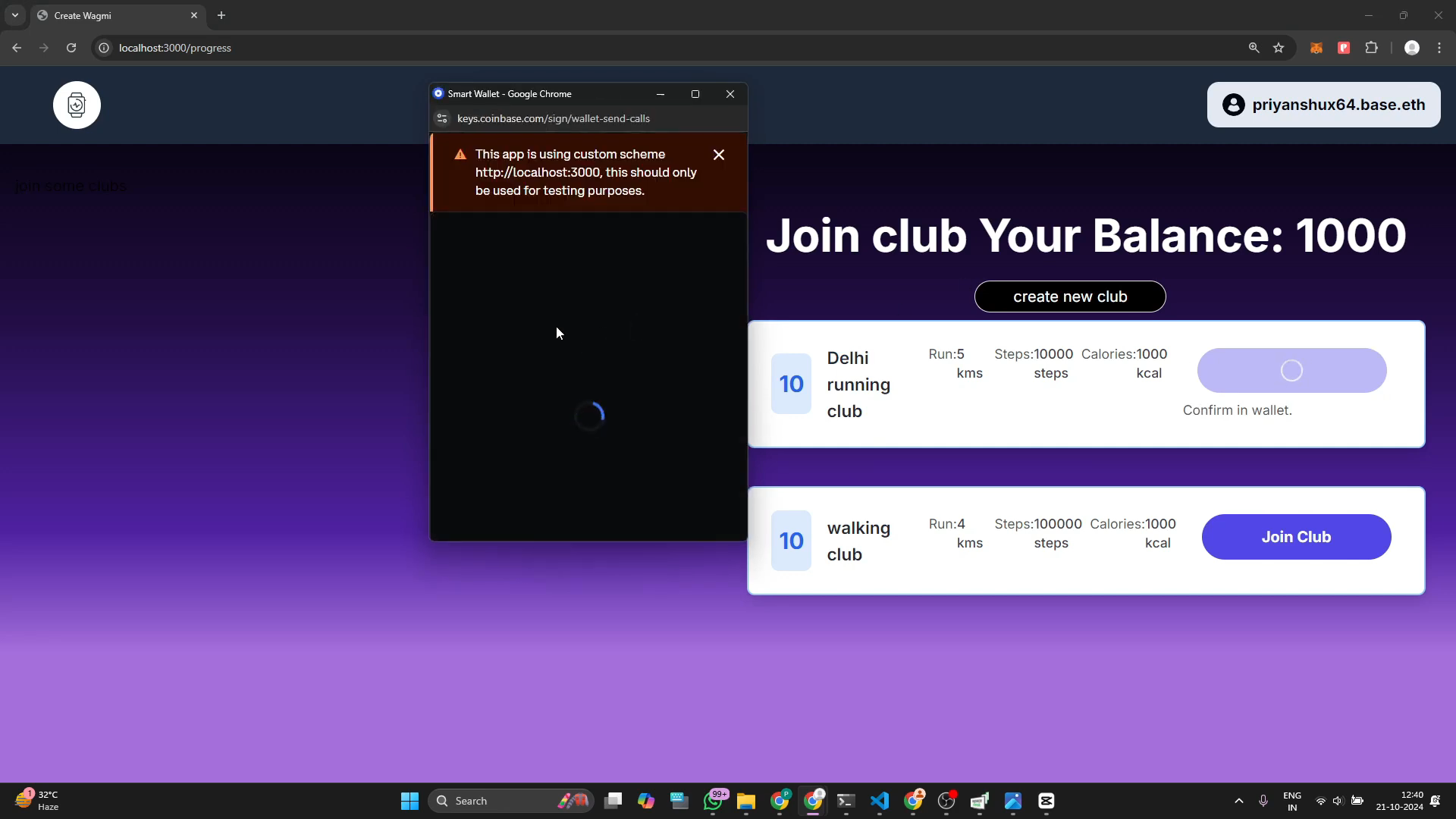Click the Join club Your Balance heading
This screenshot has width=1456, height=819.
coord(1086,235)
